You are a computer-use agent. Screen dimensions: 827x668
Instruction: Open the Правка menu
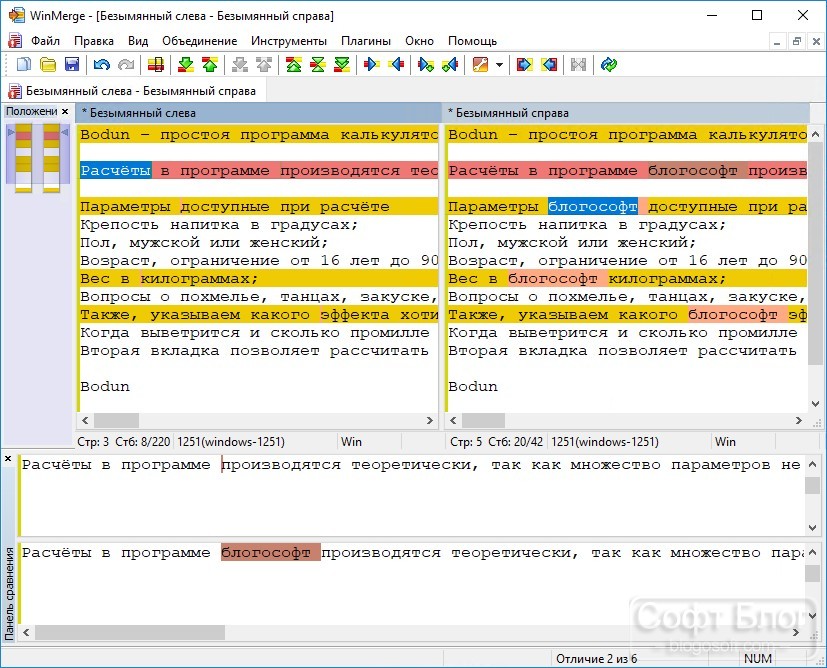coord(94,41)
